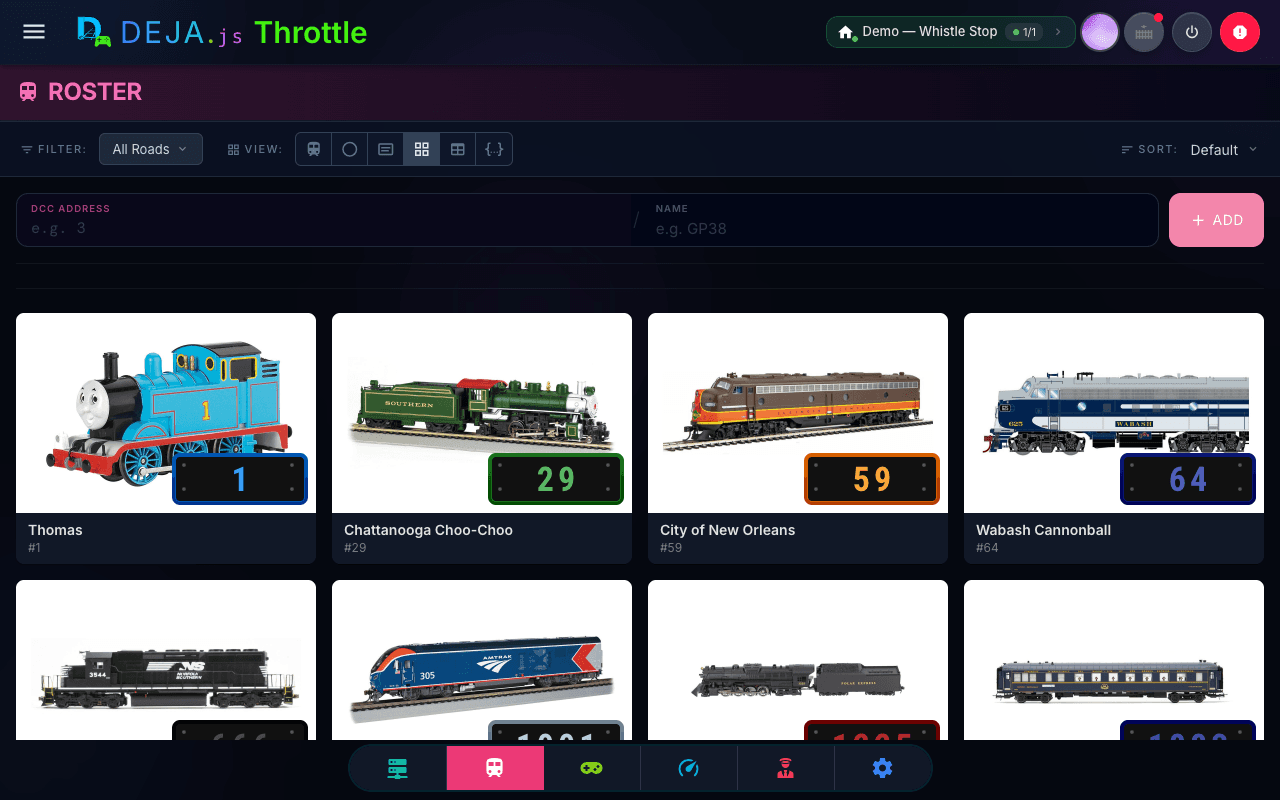Screen dimensions: 1280x800
Task: Click the grid icon next to VIEW label
Action: coord(233,149)
